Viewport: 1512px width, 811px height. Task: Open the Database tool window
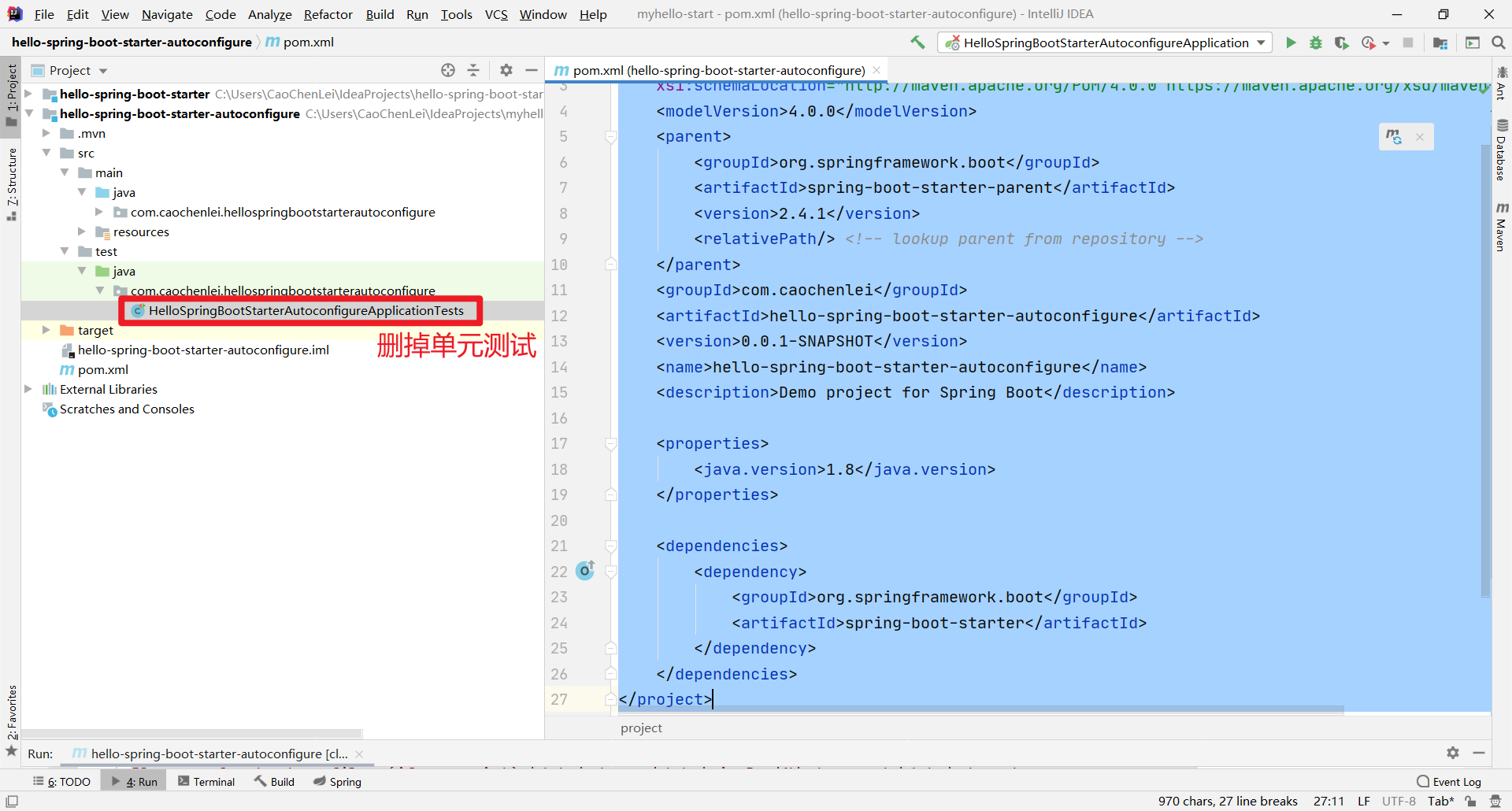click(1502, 150)
